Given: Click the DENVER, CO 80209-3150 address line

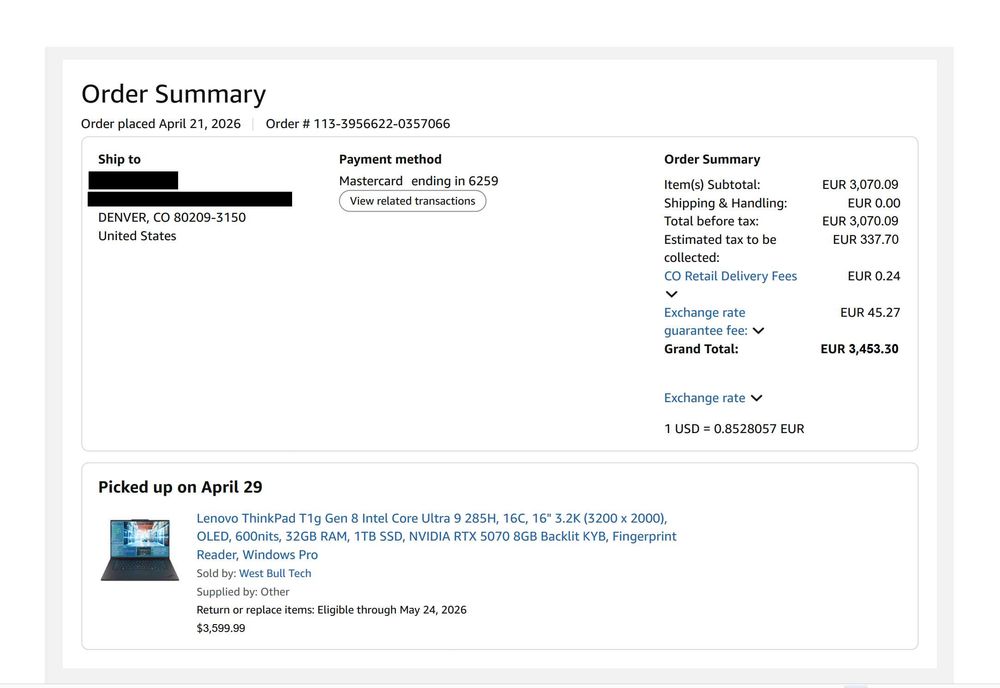Looking at the screenshot, I should tap(172, 217).
